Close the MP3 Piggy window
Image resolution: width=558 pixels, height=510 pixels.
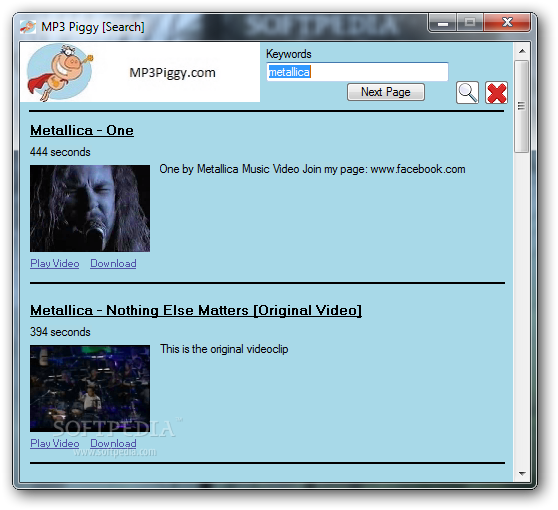507,23
